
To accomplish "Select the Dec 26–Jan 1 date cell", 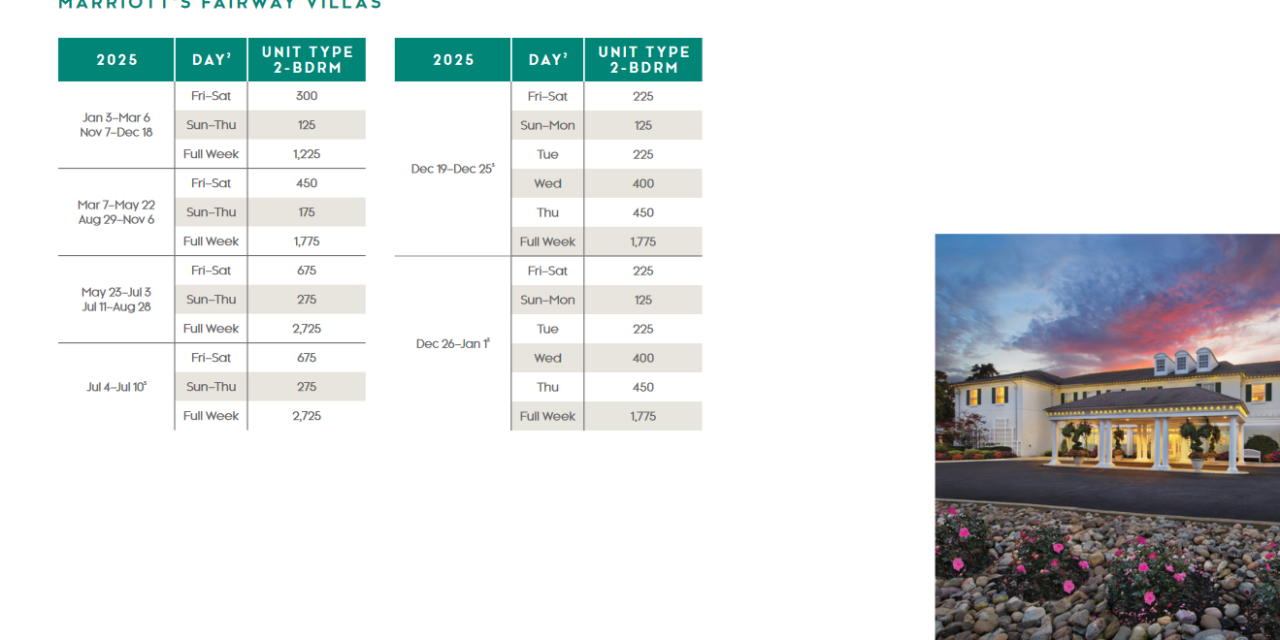I will coord(453,344).
